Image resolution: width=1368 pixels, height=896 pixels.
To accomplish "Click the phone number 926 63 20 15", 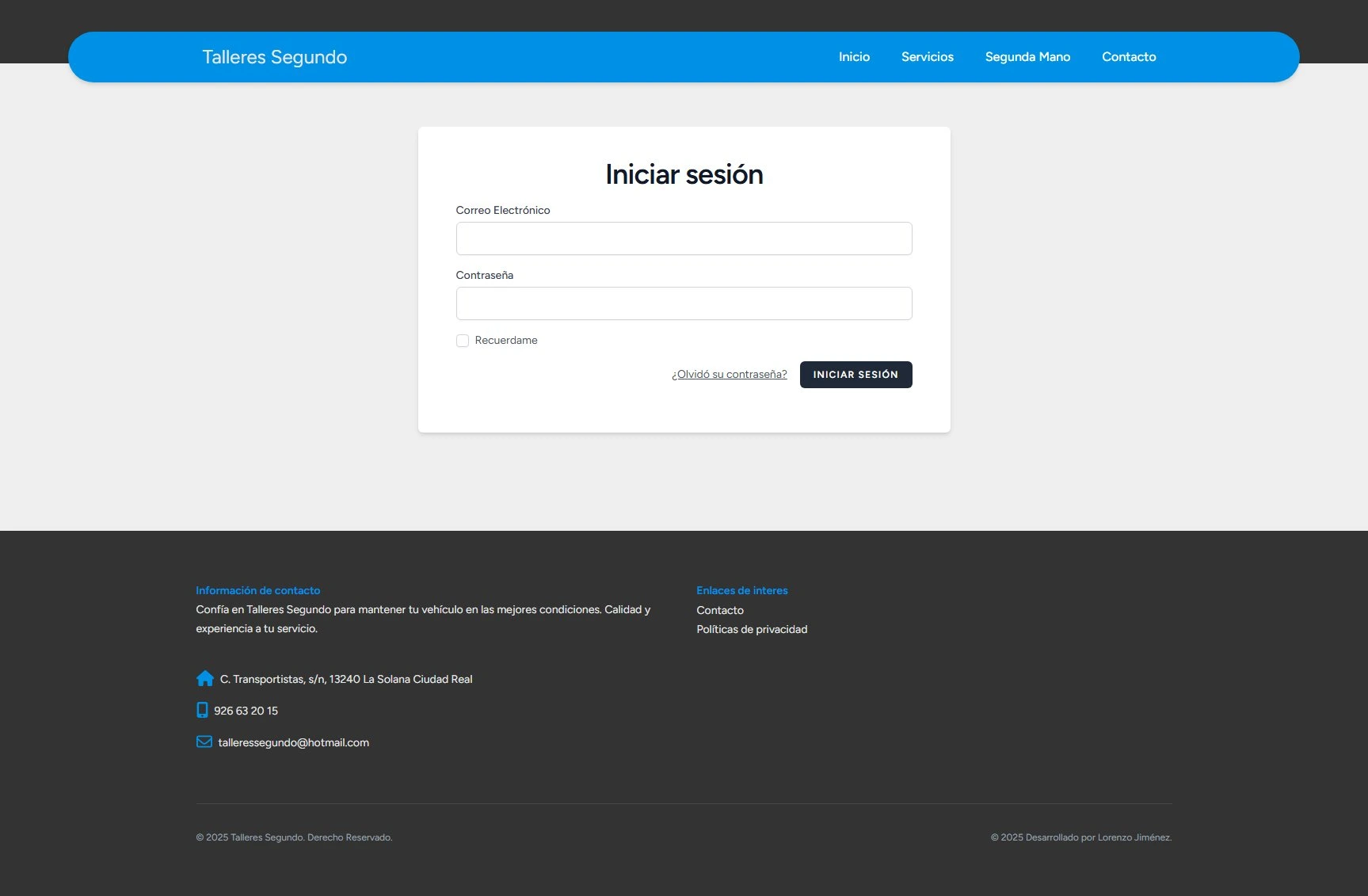I will pyautogui.click(x=246, y=711).
